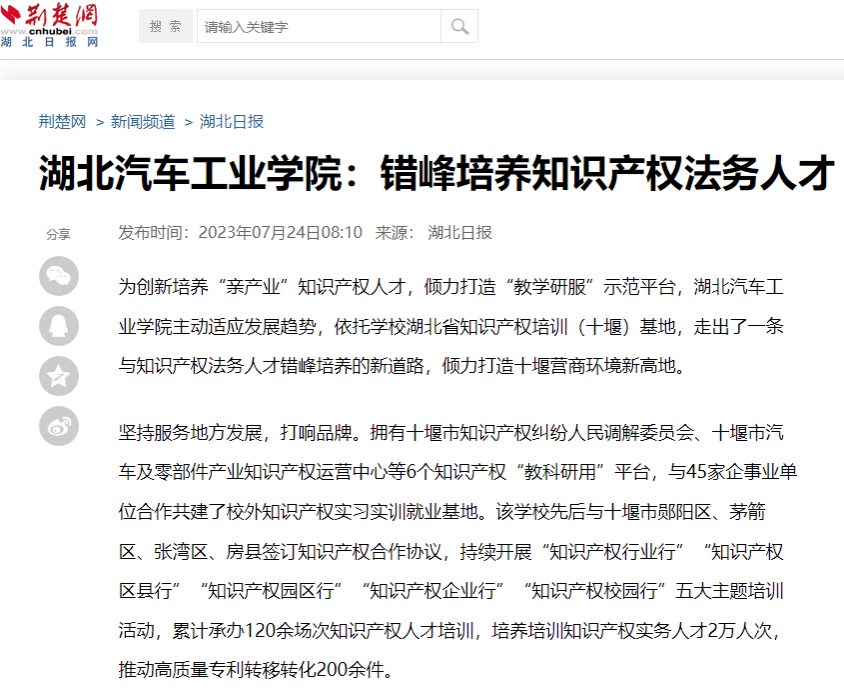Click the 搜索 label beside search box
This screenshot has height=697, width=844.
click(x=166, y=27)
